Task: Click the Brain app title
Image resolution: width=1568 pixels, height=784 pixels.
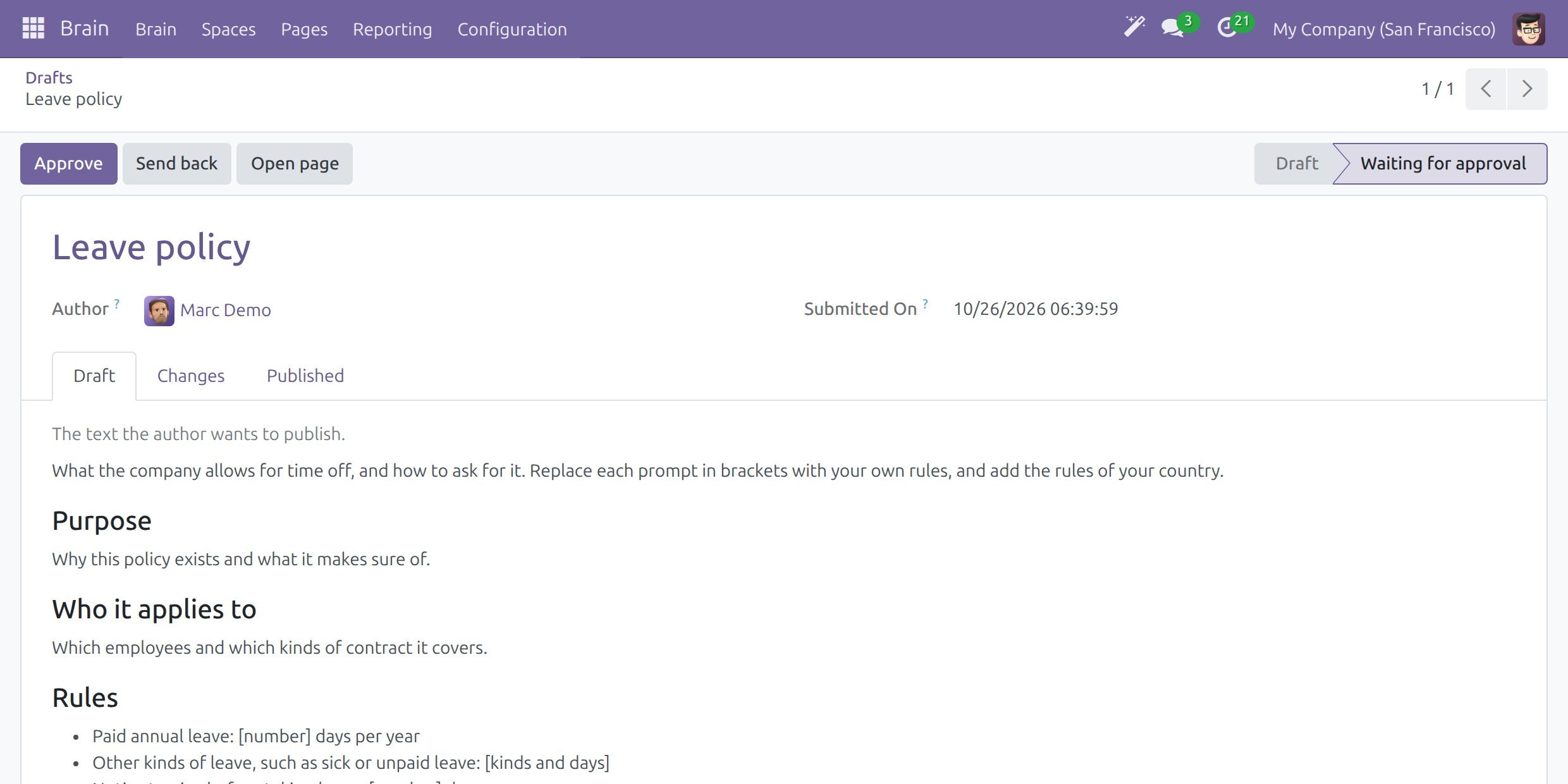Action: point(84,28)
